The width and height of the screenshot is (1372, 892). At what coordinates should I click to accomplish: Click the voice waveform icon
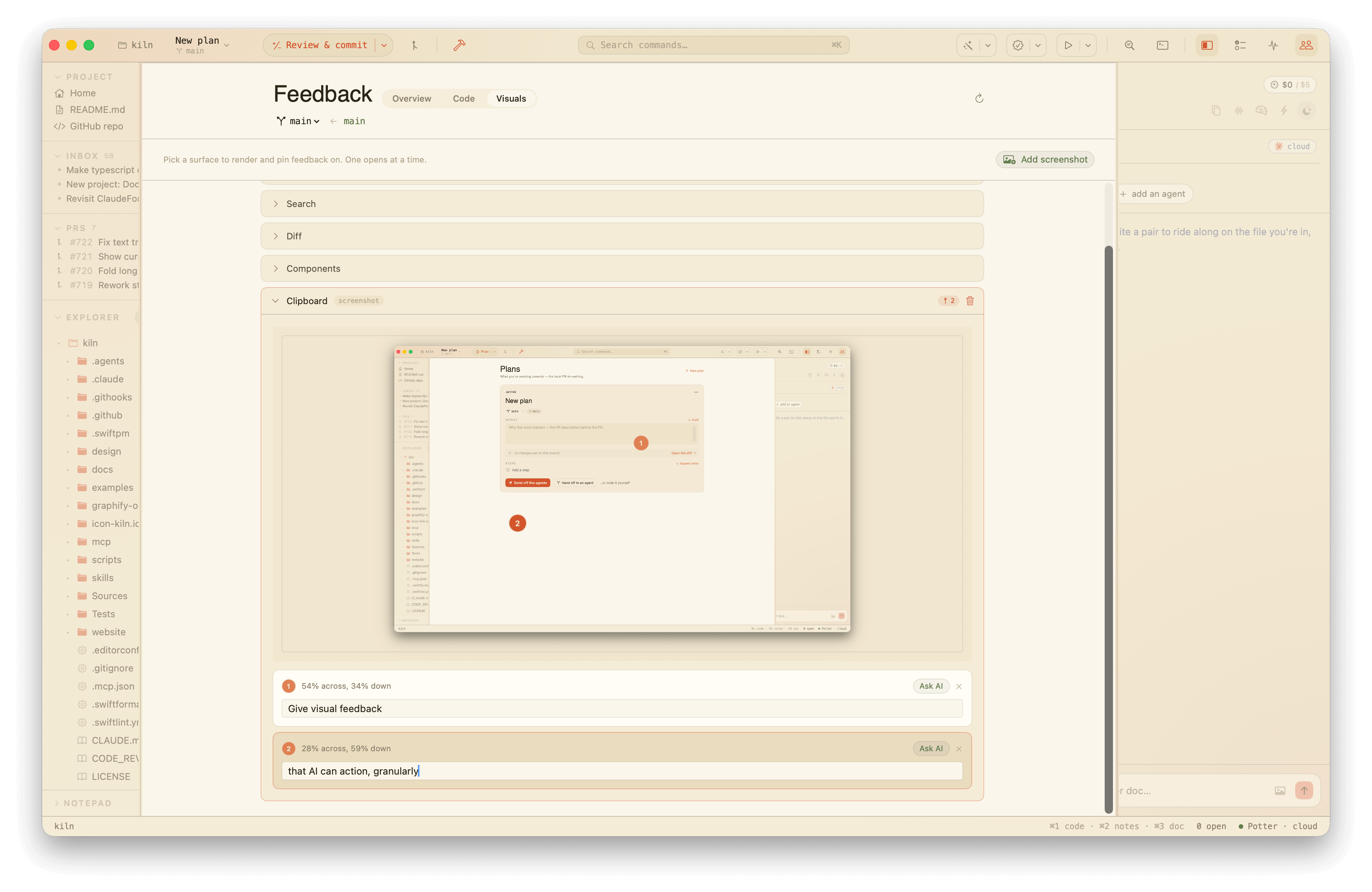[1239, 111]
